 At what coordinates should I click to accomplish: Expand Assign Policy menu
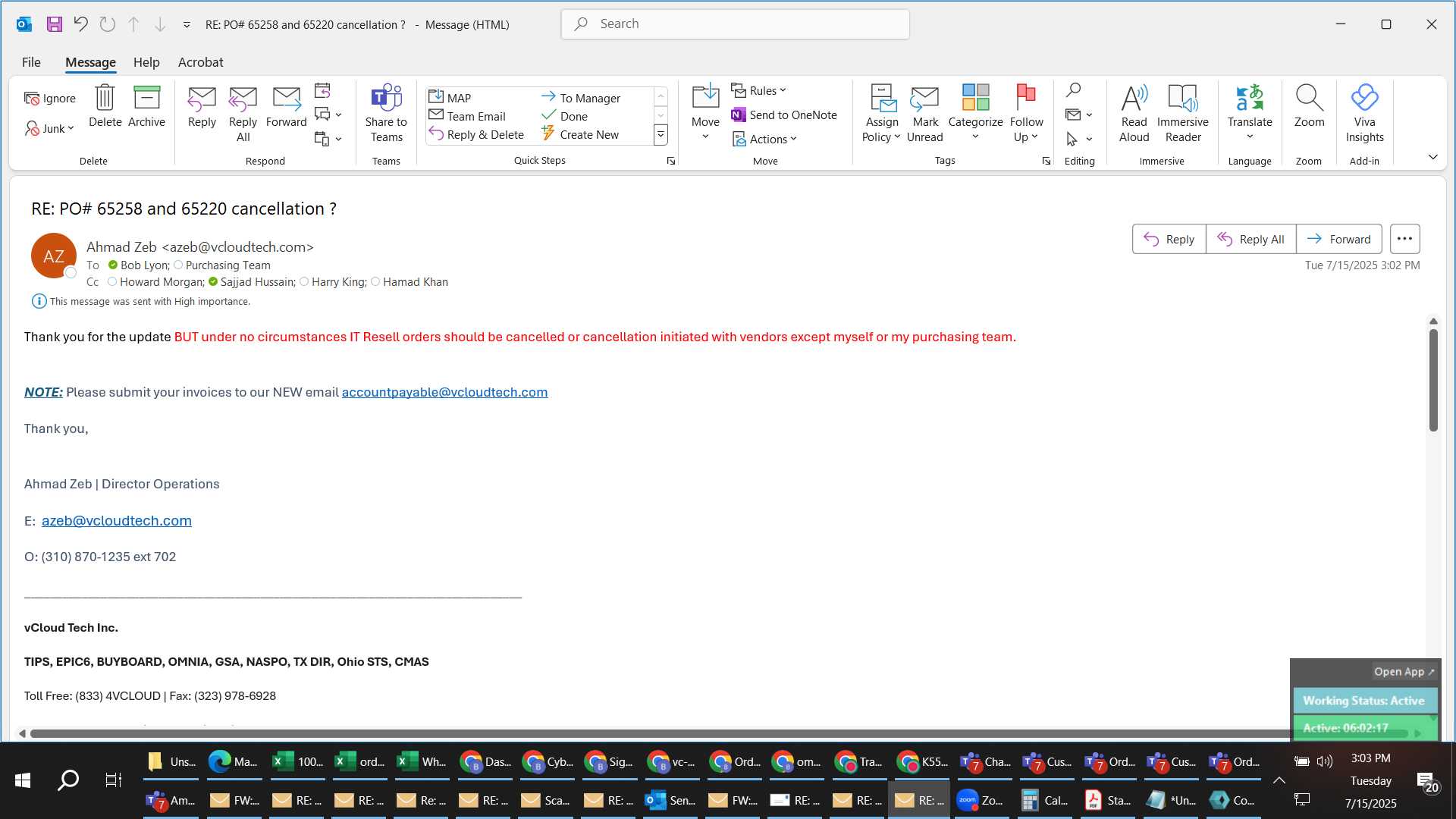[881, 114]
